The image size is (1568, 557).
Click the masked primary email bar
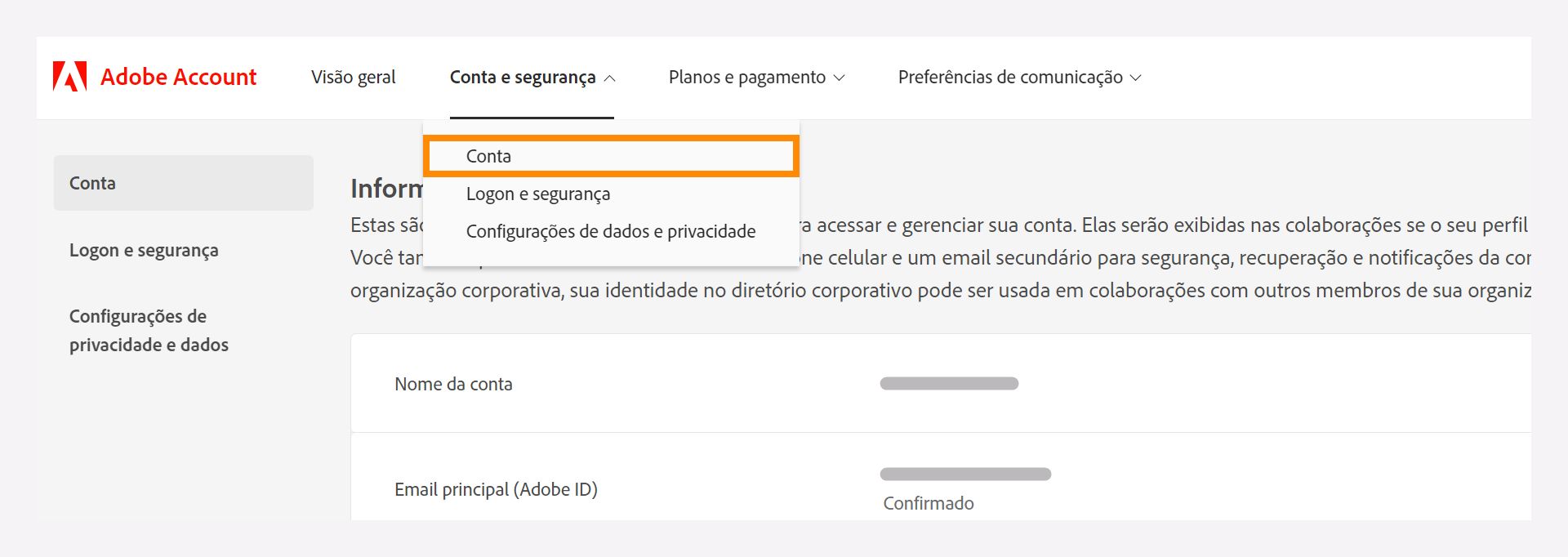966,472
